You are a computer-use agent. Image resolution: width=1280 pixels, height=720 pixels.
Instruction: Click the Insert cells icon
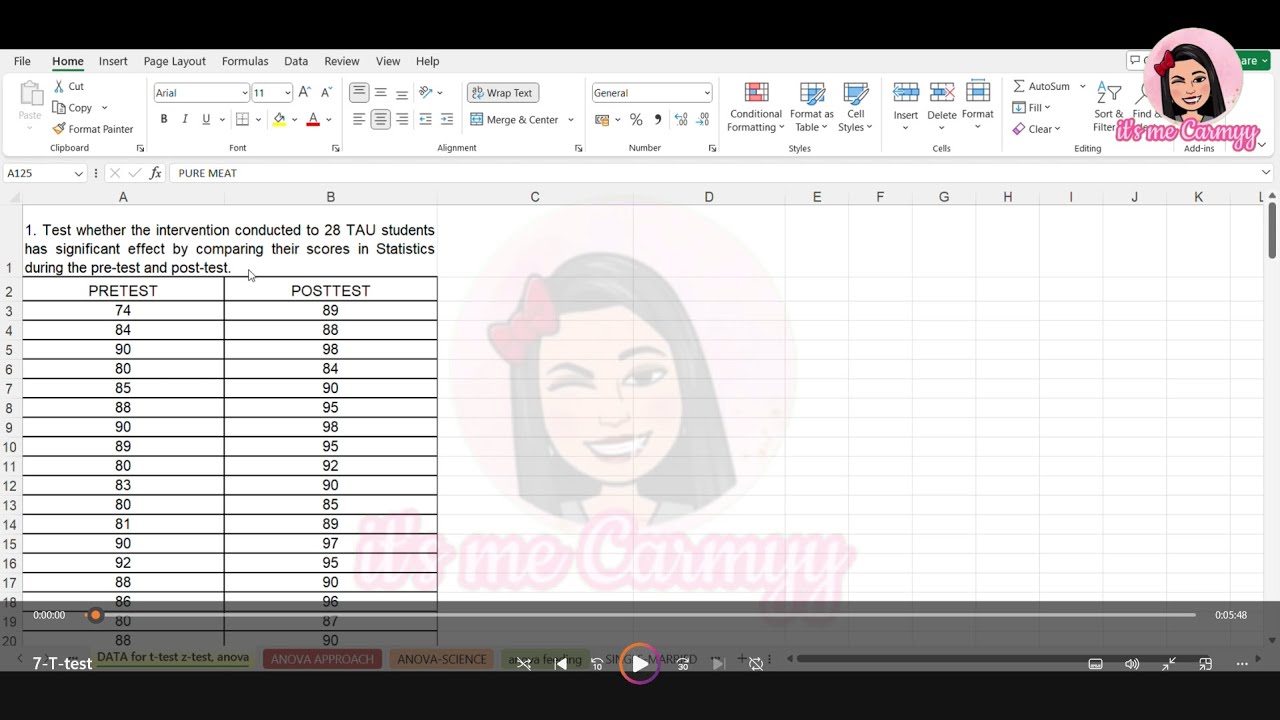pos(906,92)
